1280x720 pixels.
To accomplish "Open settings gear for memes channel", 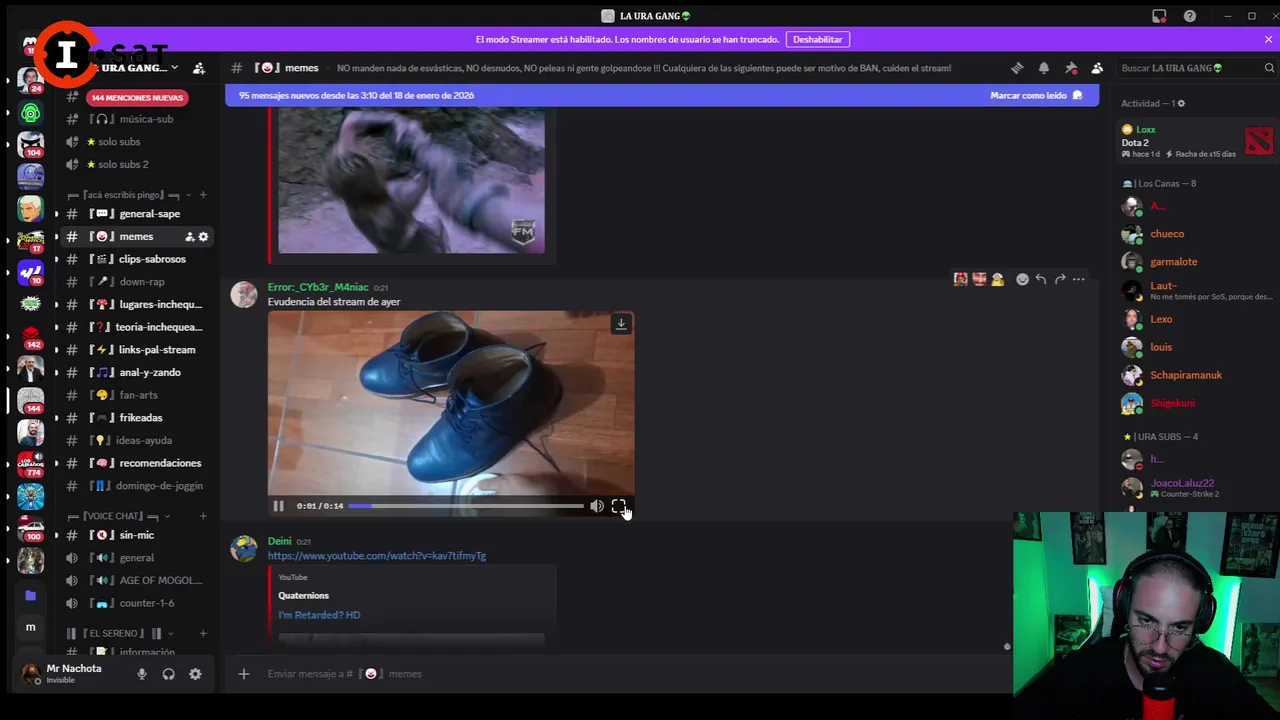I will click(203, 237).
